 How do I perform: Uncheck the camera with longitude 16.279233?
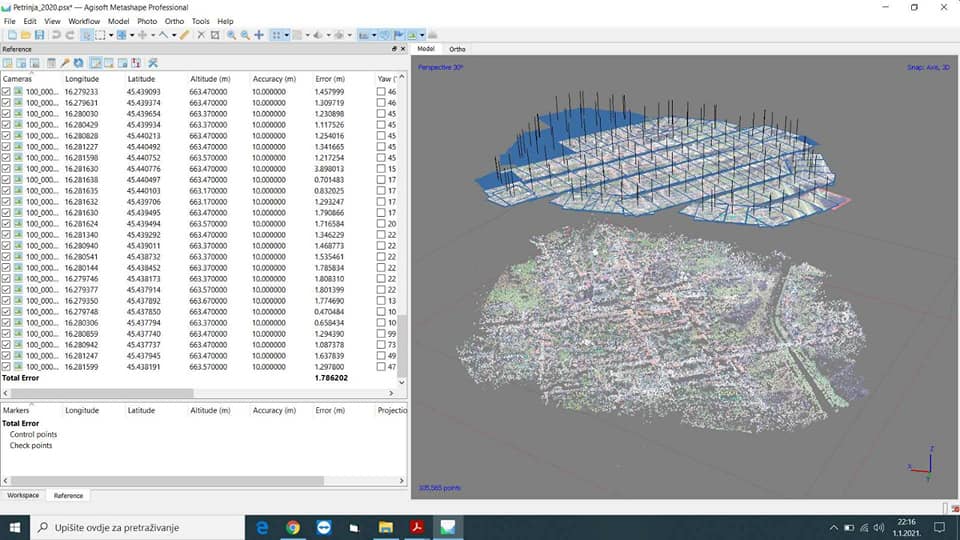coord(7,92)
